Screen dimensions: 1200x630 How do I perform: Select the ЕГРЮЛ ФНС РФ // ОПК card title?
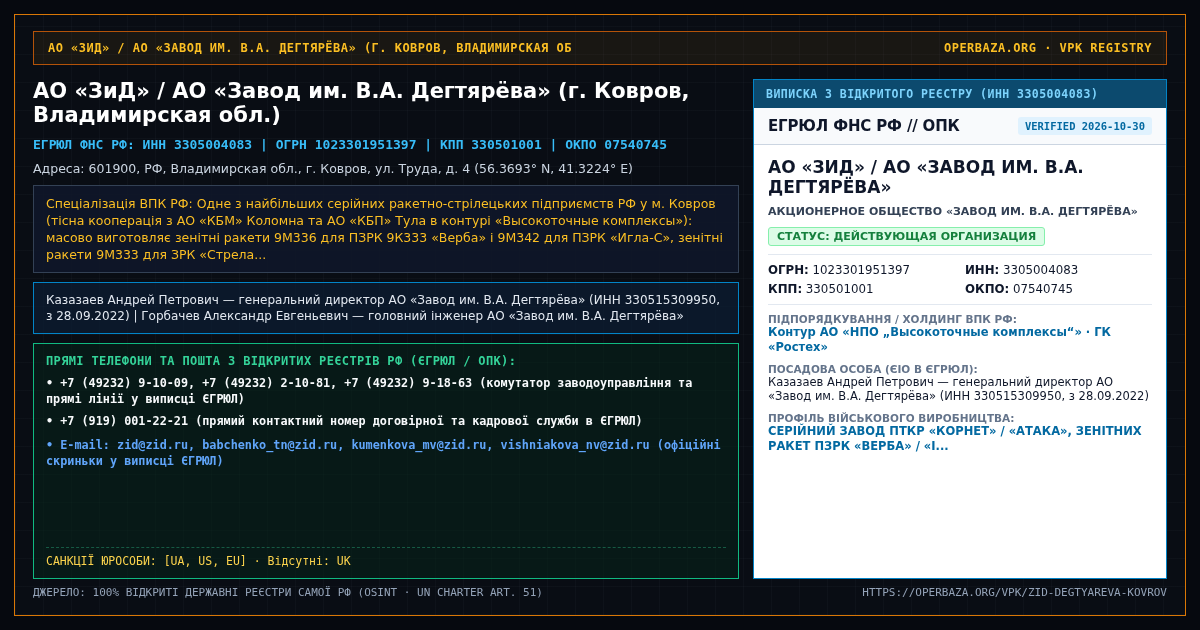tap(863, 126)
